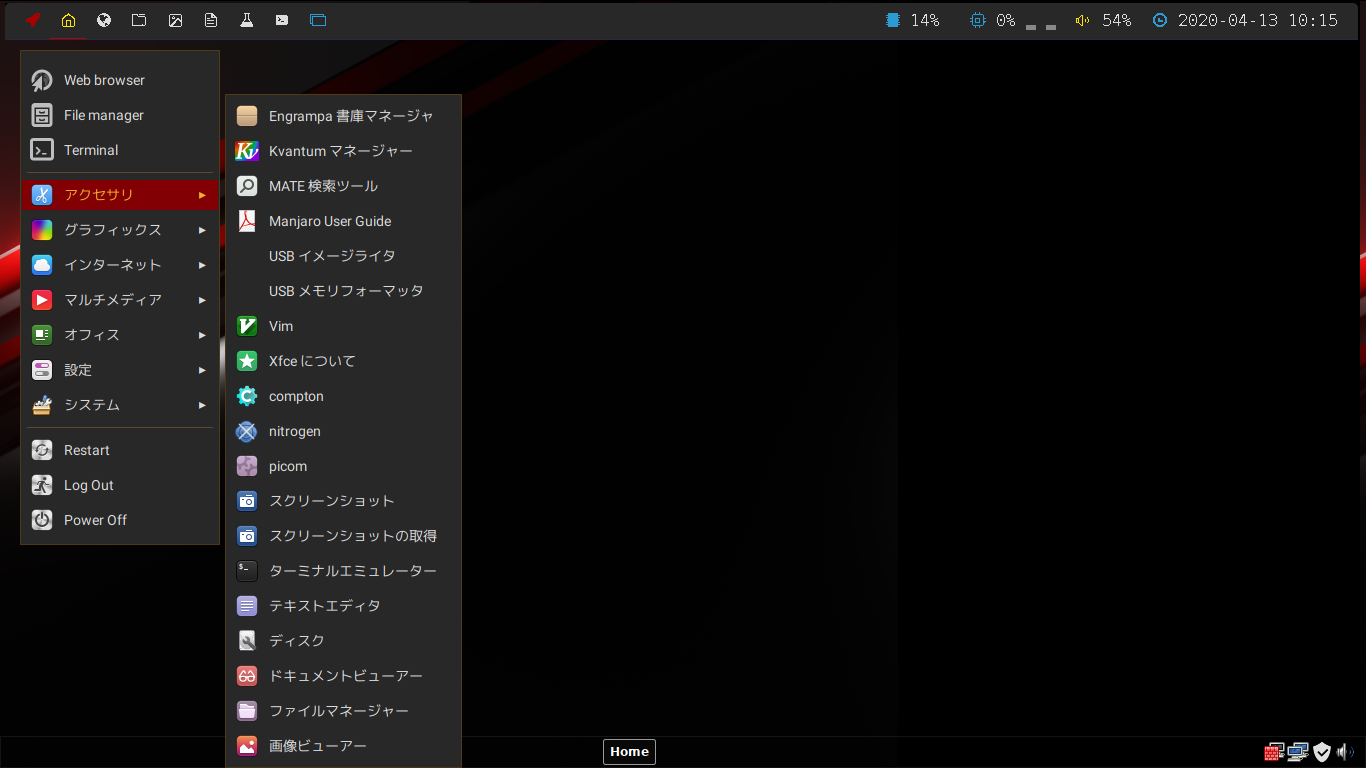1366x768 pixels.
Task: Launch ターミナルエミュレーター icon
Action: [247, 571]
